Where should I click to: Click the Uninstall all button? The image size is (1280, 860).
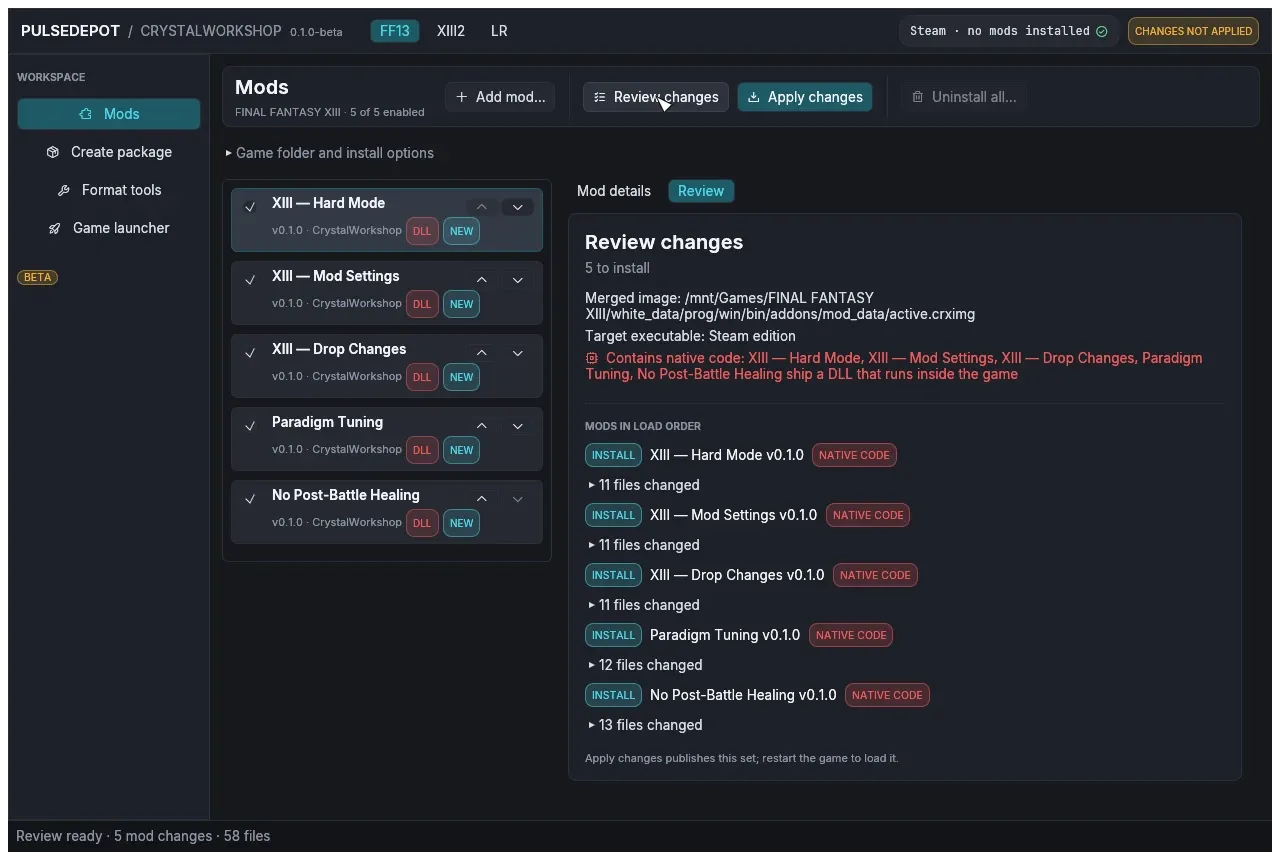coord(964,97)
